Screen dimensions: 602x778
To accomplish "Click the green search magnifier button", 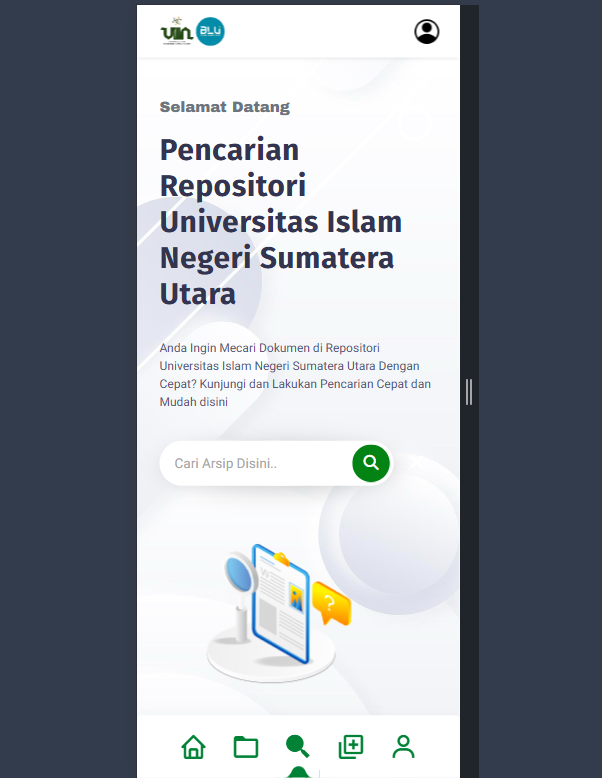I will tap(371, 463).
